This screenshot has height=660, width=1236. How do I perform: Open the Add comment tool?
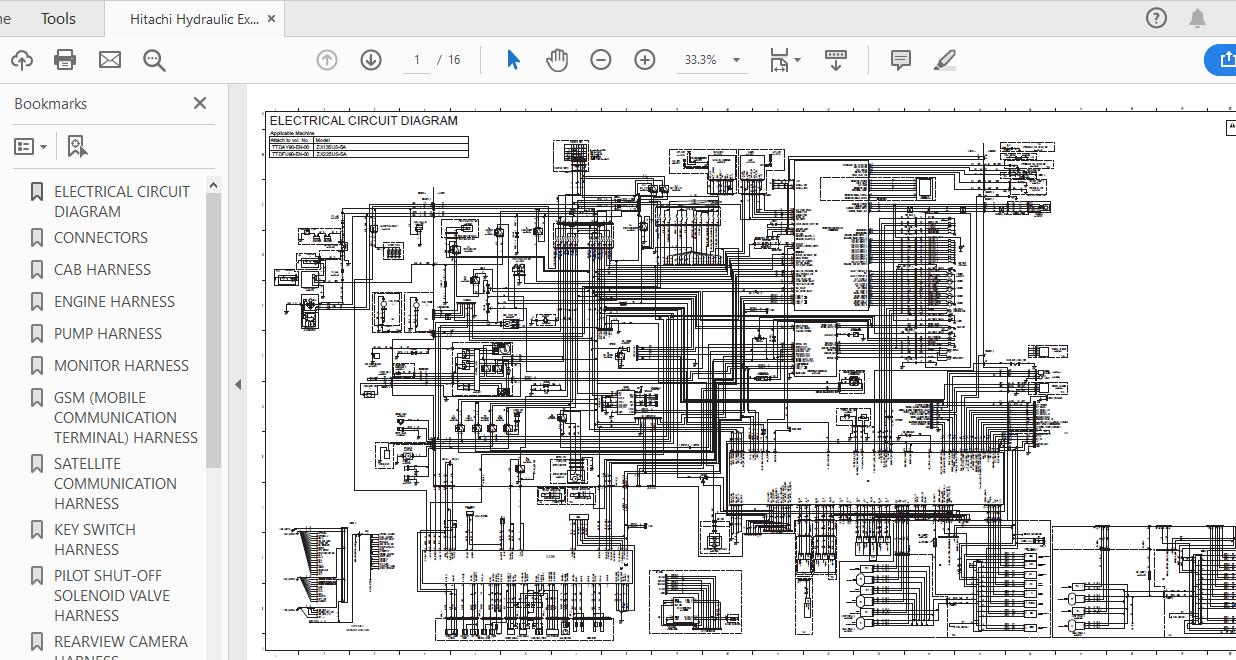[x=900, y=60]
